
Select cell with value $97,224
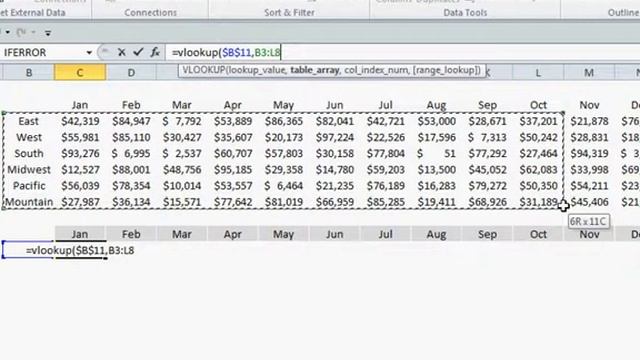(335, 137)
